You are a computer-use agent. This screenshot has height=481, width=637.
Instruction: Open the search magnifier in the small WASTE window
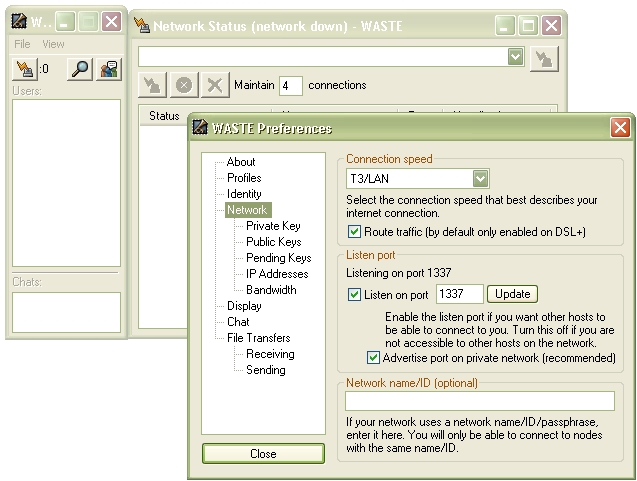80,69
